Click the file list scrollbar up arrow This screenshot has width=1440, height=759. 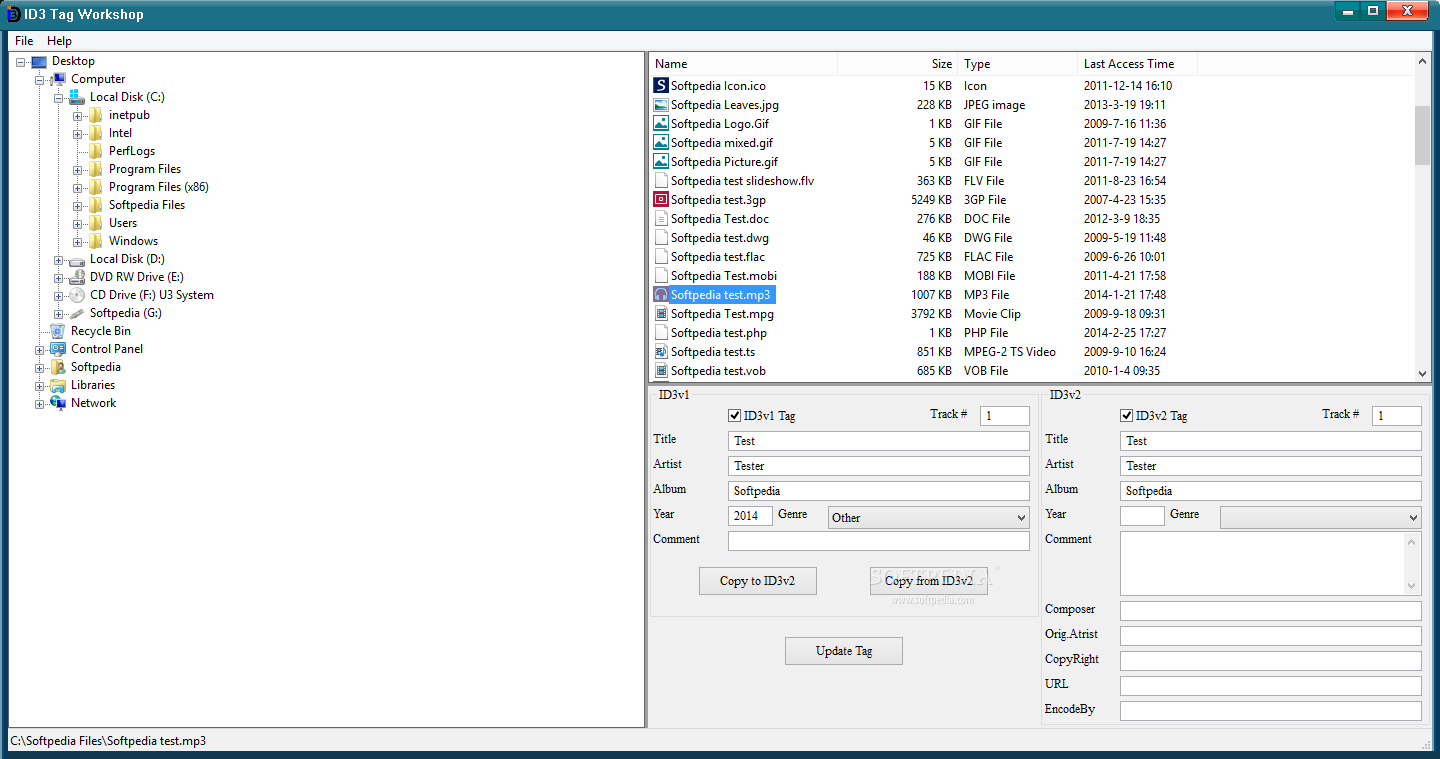1423,62
